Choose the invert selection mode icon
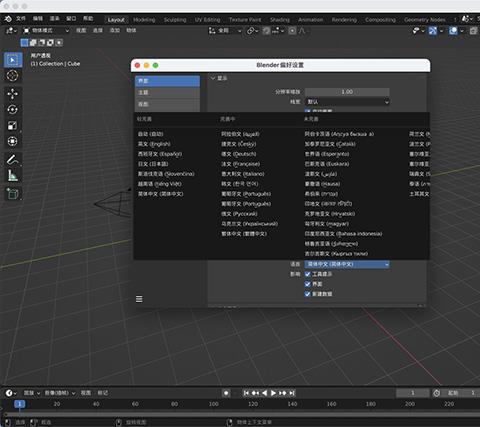The width and height of the screenshot is (480, 427). coord(50,43)
